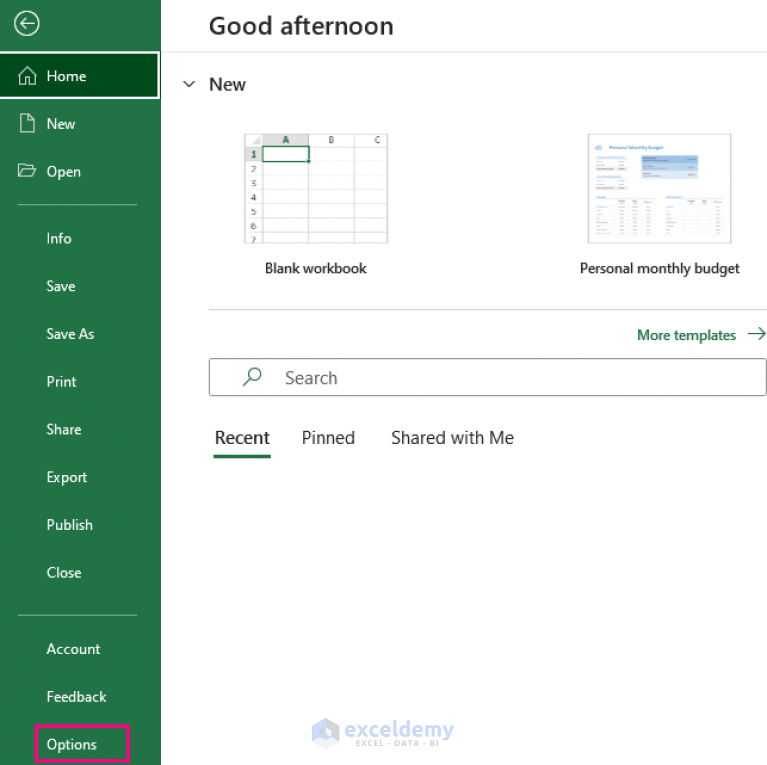
Task: Click the magnifier icon in search box
Action: (252, 377)
